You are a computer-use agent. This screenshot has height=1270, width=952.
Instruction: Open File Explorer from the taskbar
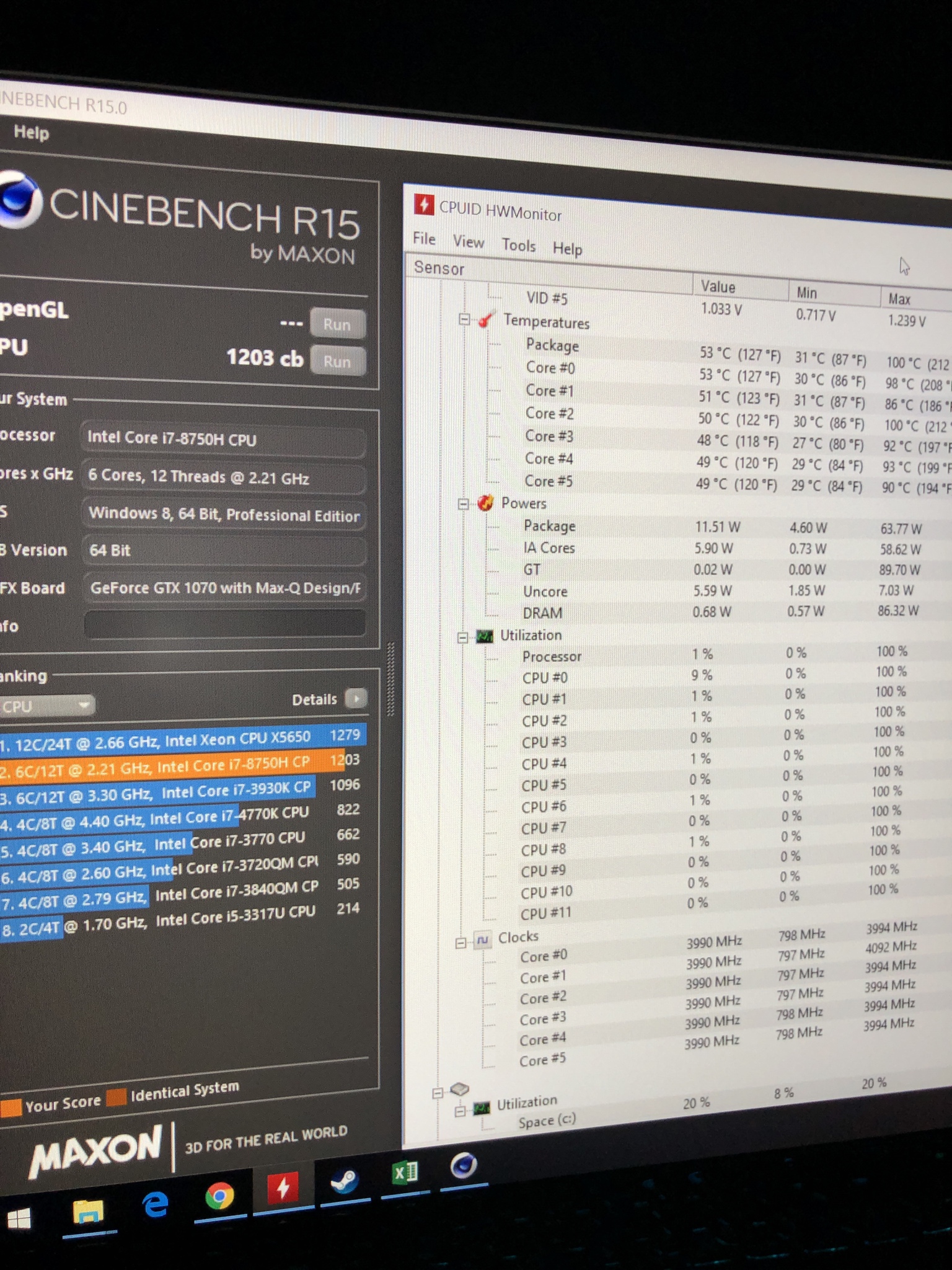coord(88,1212)
